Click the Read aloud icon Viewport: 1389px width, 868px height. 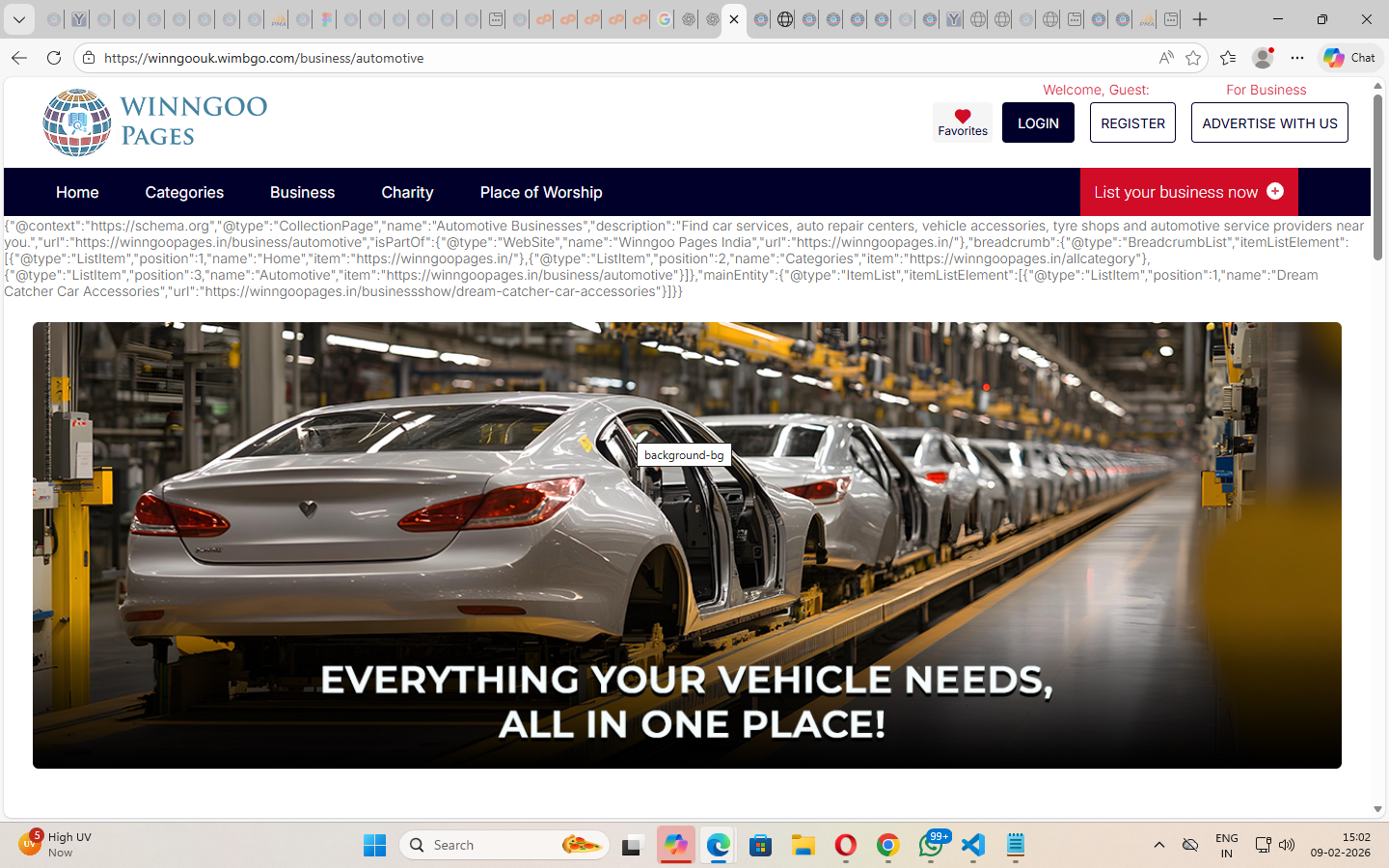tap(1166, 58)
